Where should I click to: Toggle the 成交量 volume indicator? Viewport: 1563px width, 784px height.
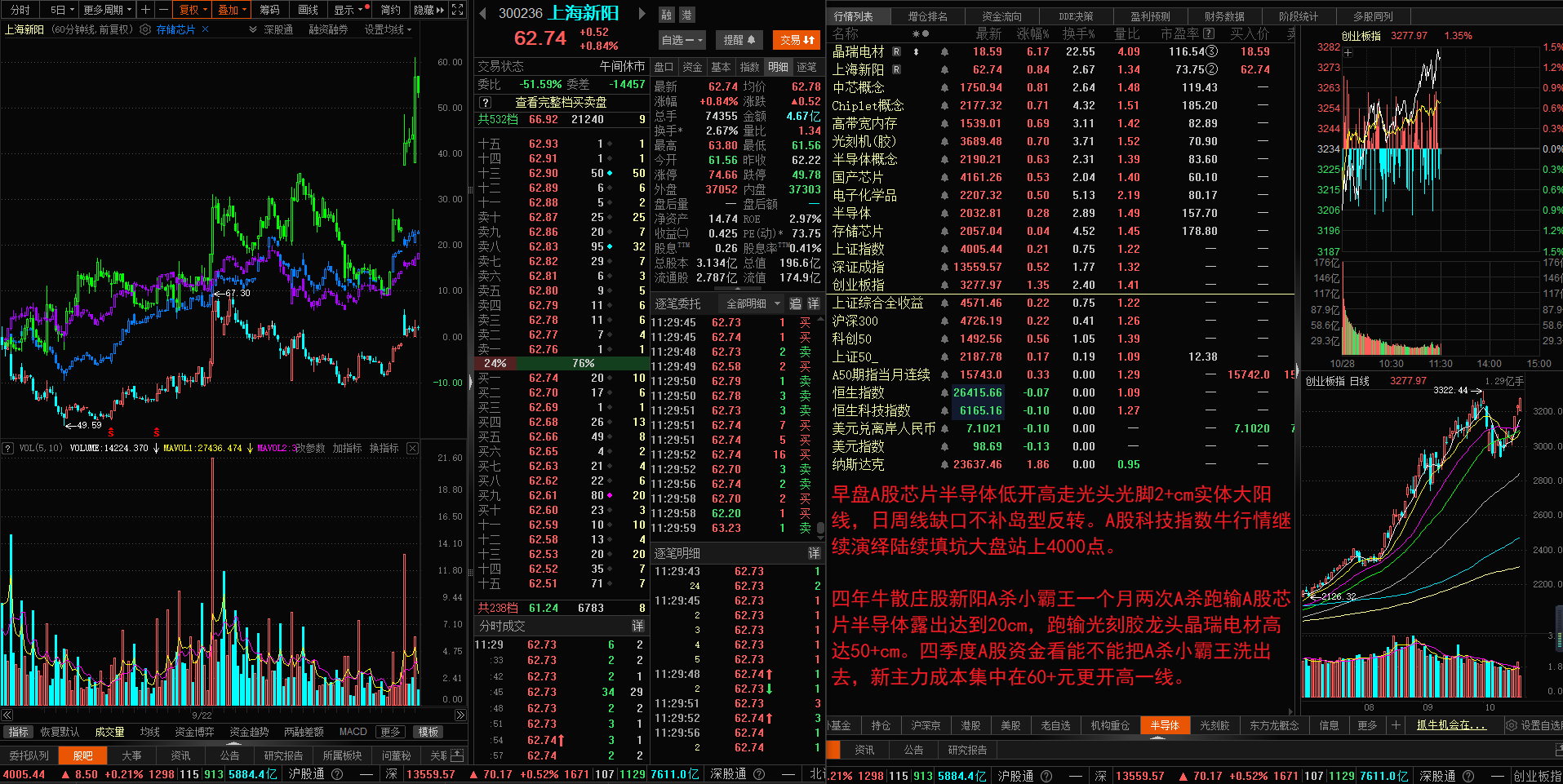click(x=109, y=732)
